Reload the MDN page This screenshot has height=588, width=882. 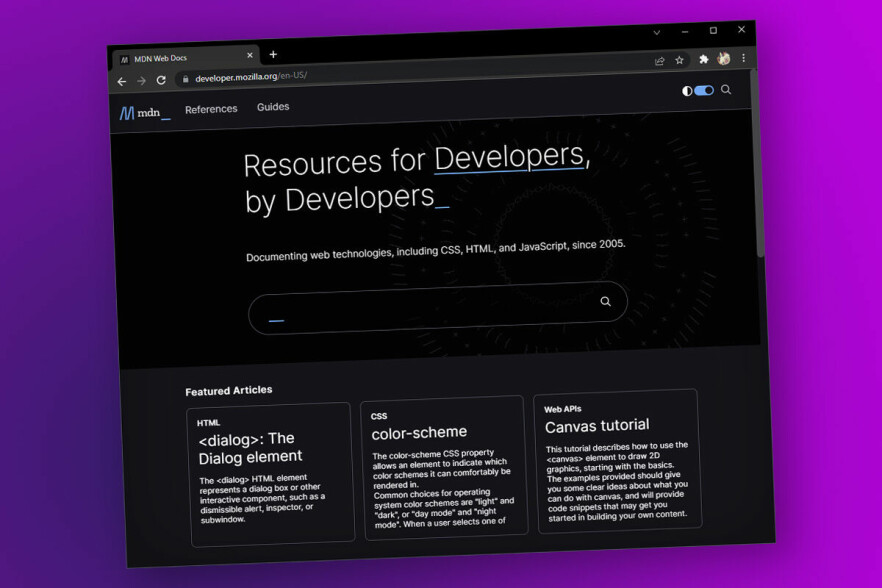point(161,80)
